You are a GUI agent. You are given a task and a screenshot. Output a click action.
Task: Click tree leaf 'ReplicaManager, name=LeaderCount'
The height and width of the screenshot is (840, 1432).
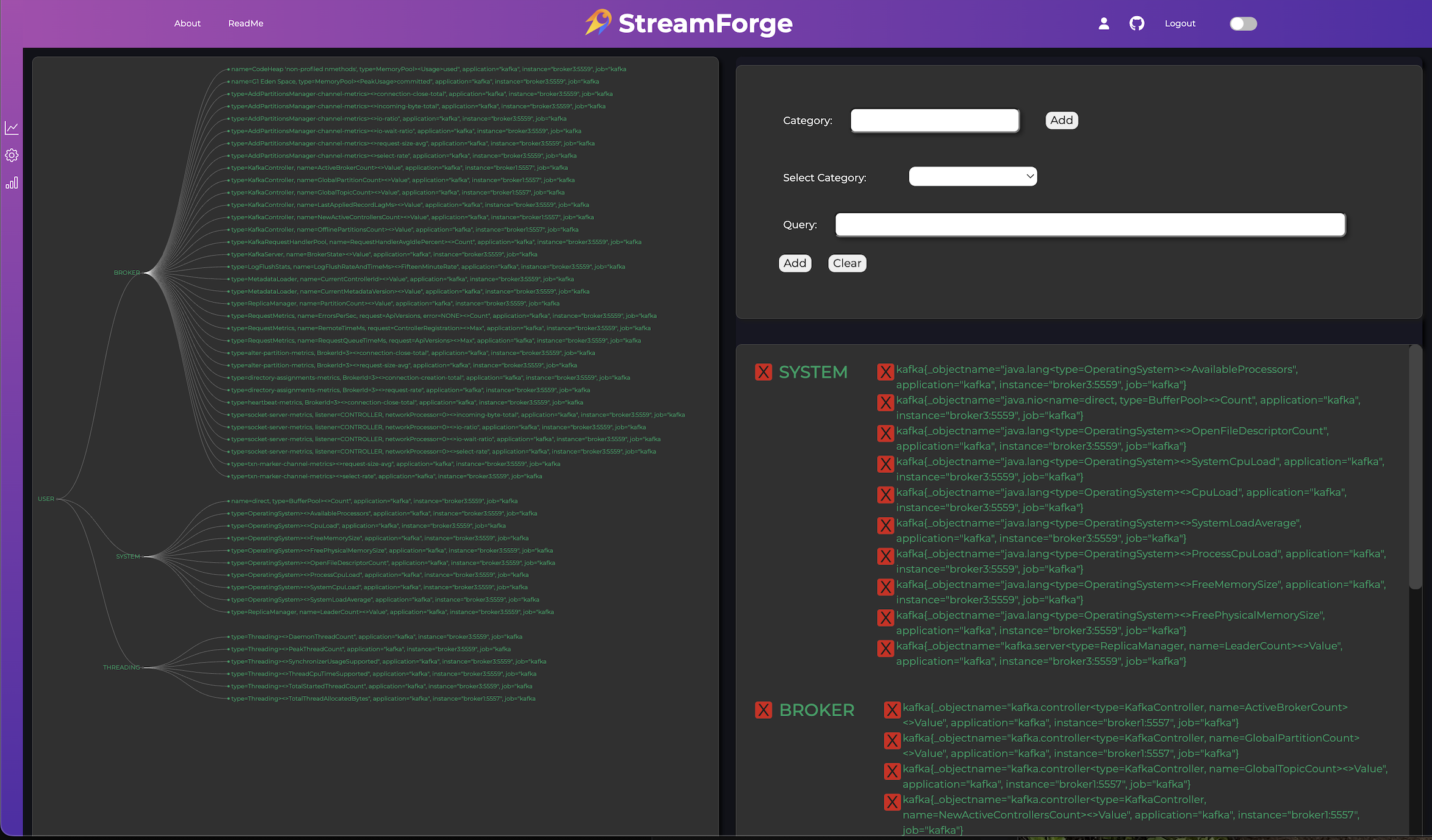[392, 612]
